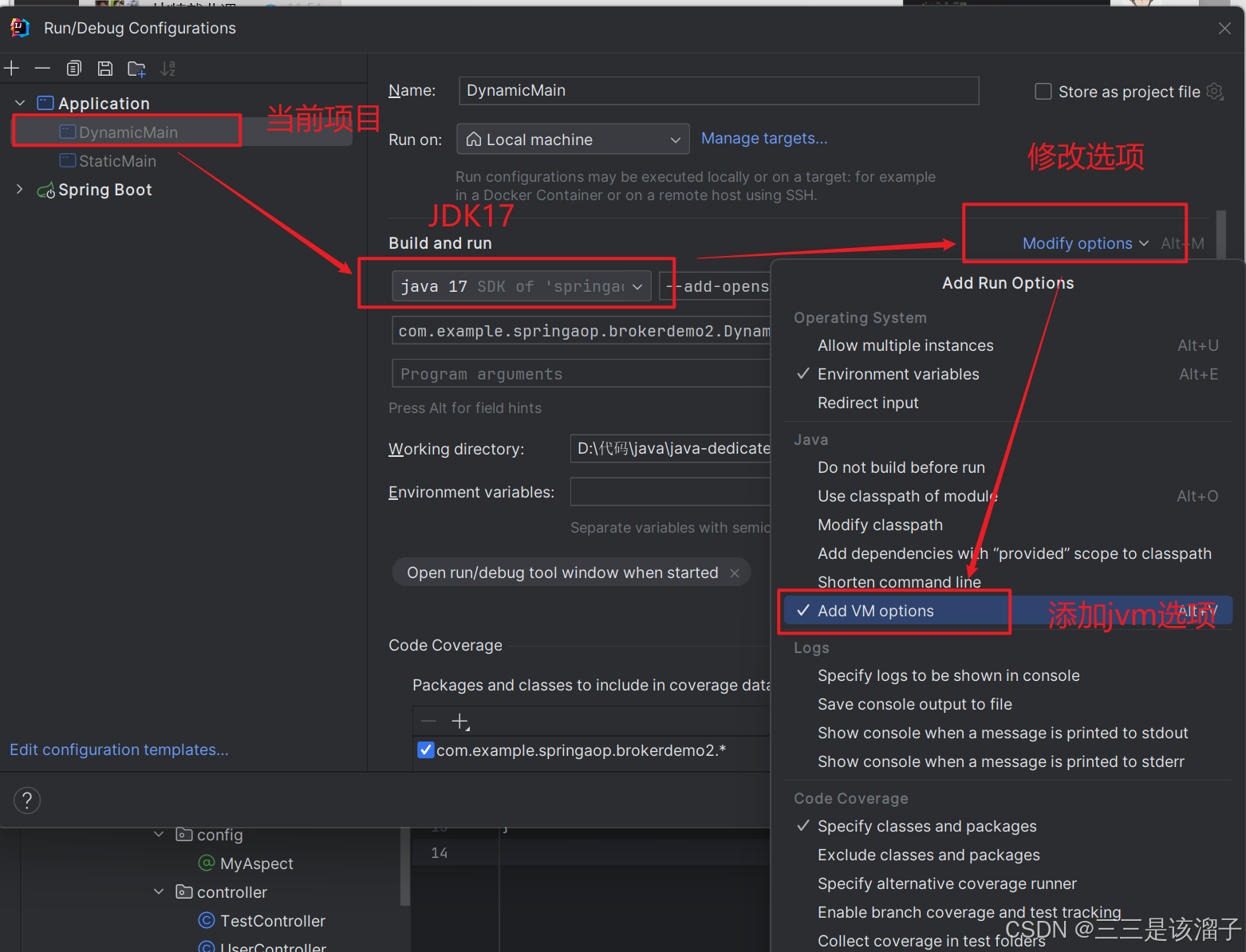Save the current configuration
This screenshot has width=1246, height=952.
[x=104, y=68]
